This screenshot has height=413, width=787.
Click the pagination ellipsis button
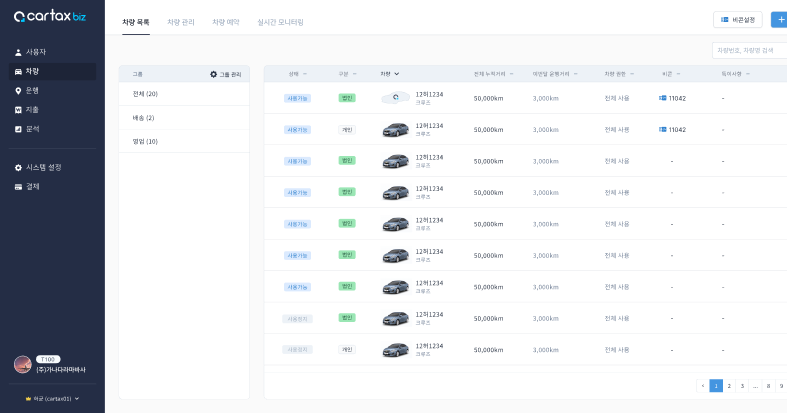coord(755,386)
